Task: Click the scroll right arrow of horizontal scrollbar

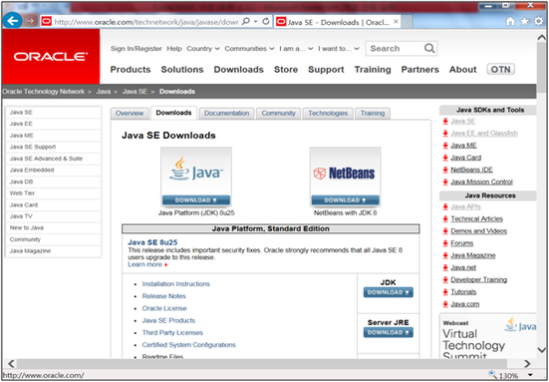Action: click(x=528, y=363)
